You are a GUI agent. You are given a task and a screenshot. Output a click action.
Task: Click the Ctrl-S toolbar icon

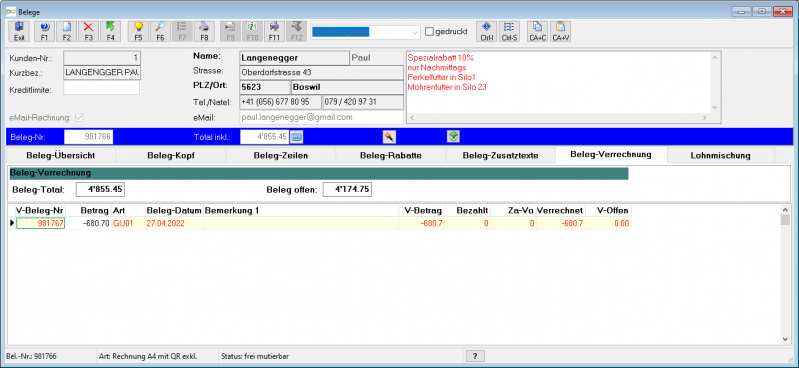click(508, 31)
